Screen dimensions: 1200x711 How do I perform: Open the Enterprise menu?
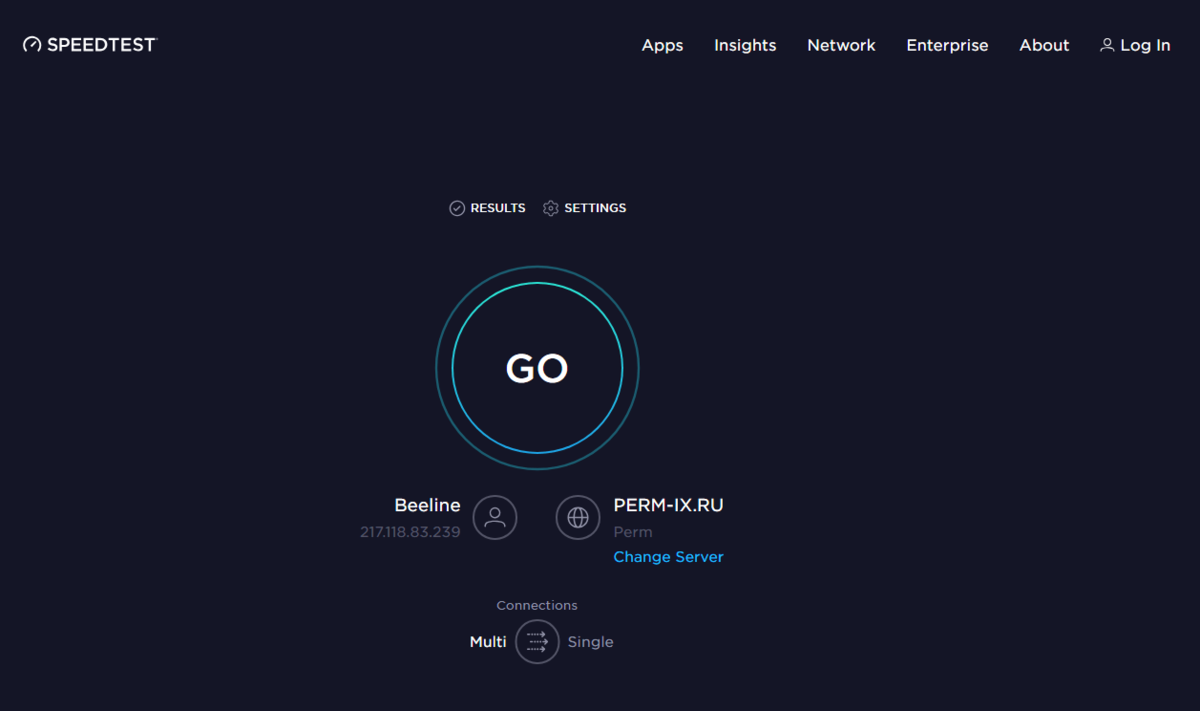947,45
